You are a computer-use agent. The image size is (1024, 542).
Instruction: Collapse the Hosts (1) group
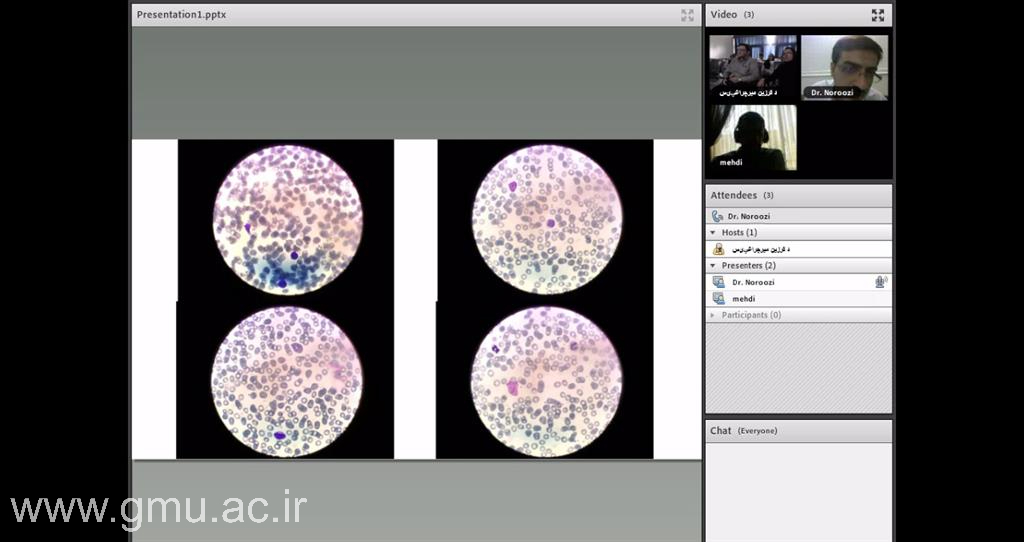coord(713,232)
